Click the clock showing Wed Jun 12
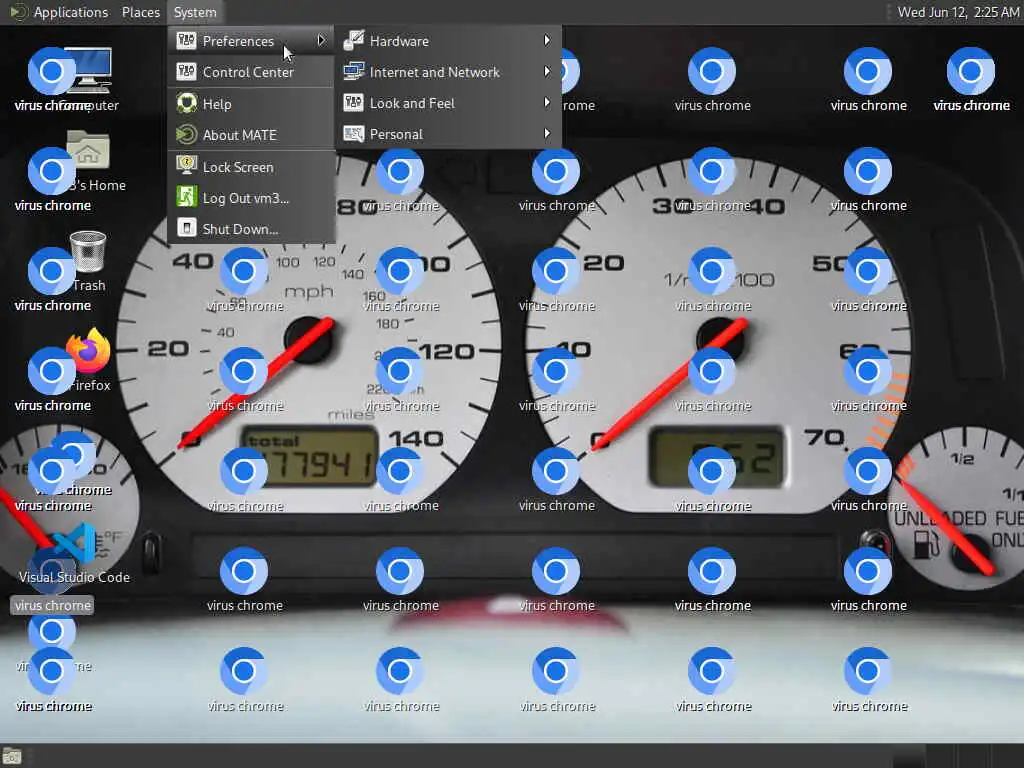The image size is (1024, 768). tap(957, 12)
